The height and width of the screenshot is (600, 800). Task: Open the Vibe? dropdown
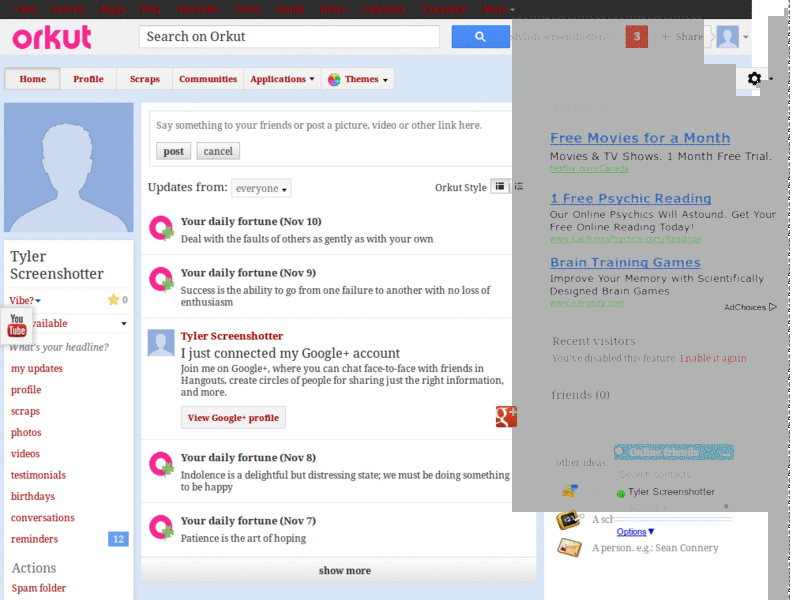click(x=25, y=301)
